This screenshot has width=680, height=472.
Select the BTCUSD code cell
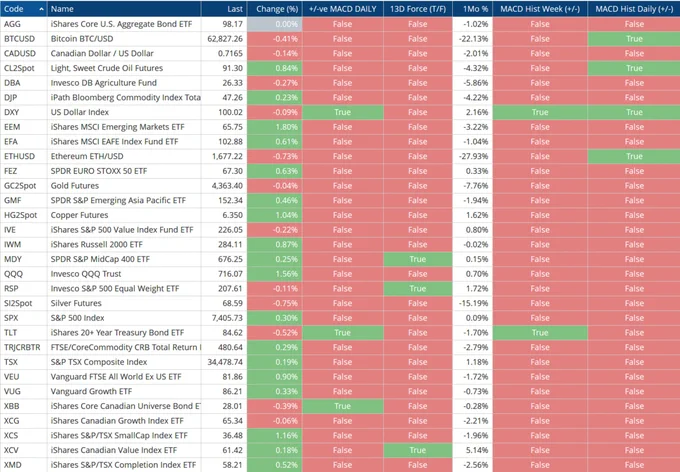click(24, 39)
